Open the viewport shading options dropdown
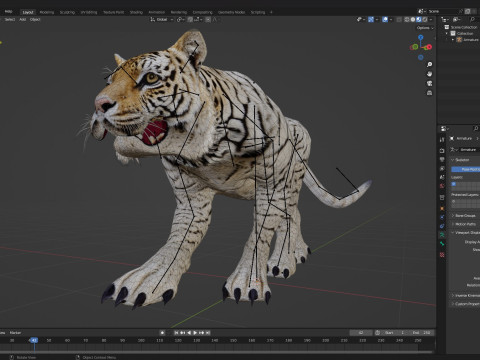Screen dimensions: 480x360 pyautogui.click(x=431, y=20)
